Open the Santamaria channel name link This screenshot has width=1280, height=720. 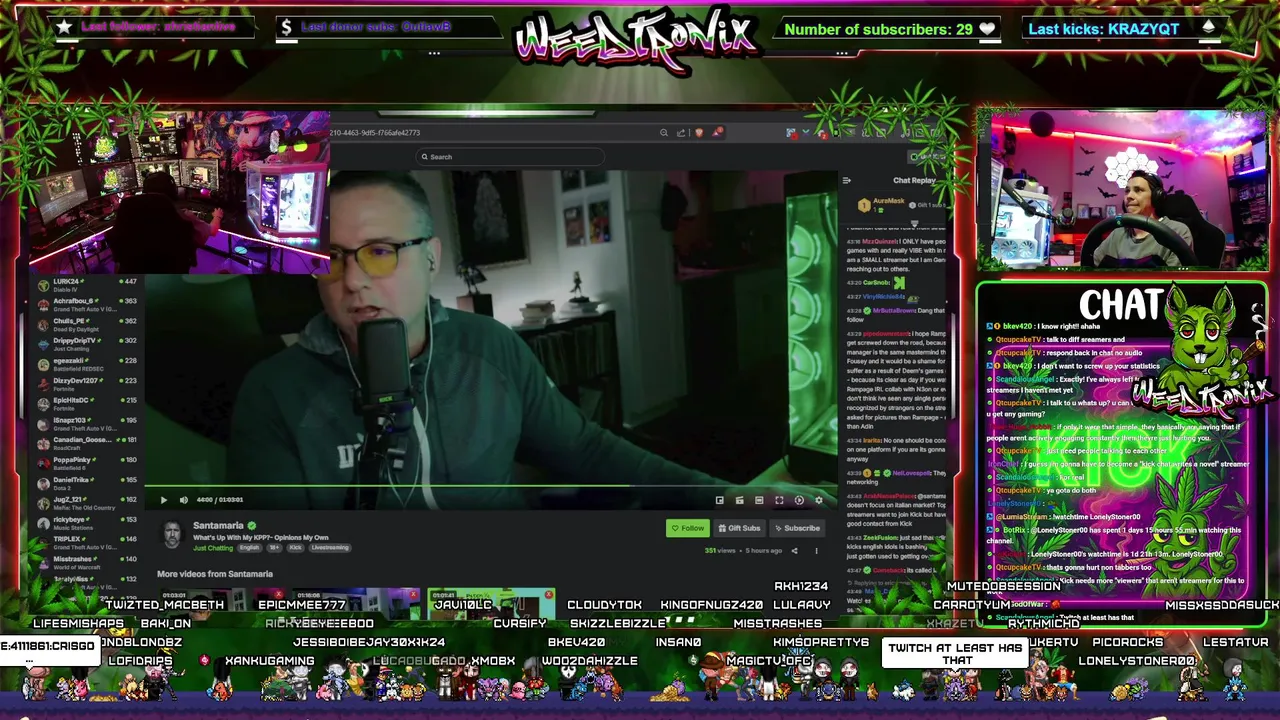click(x=218, y=526)
